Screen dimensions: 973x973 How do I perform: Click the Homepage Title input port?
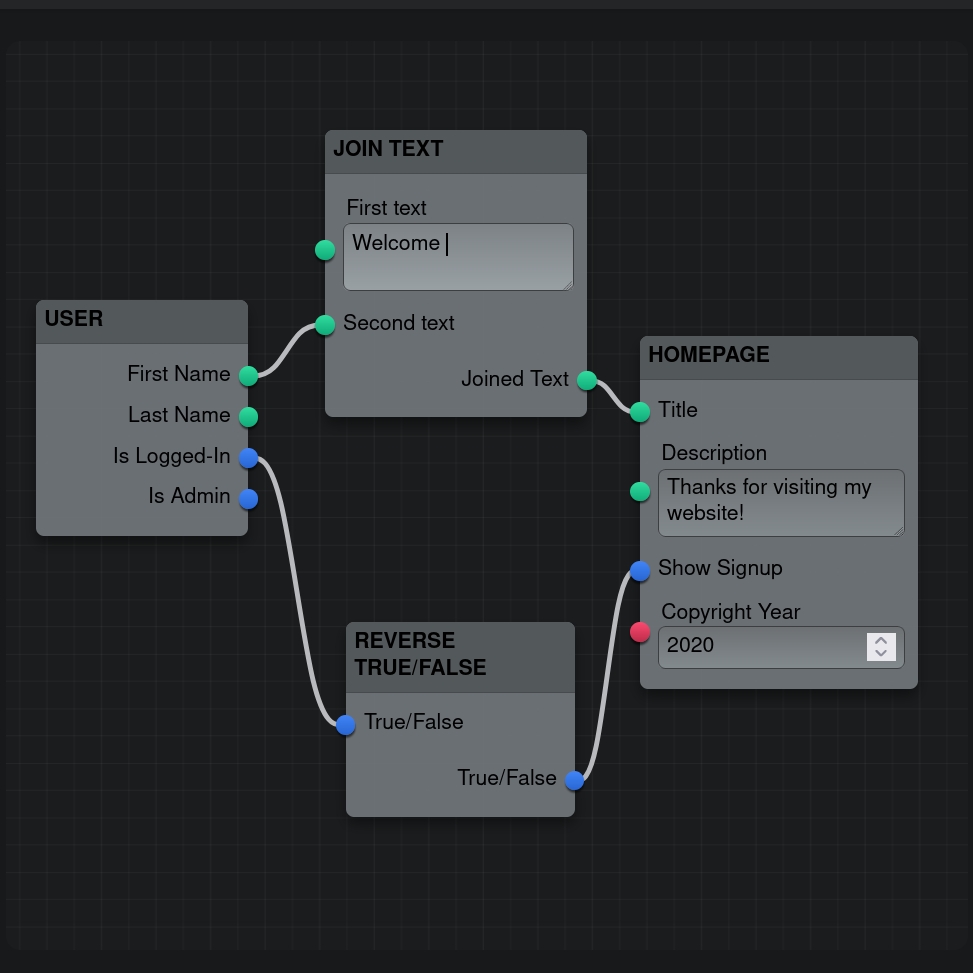640,411
